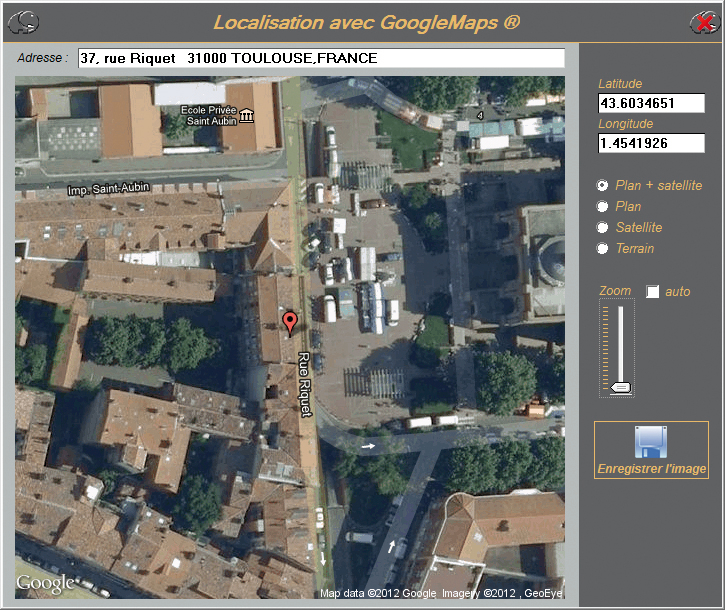Image resolution: width=725 pixels, height=610 pixels.
Task: Click the red location marker pin
Action: (290, 324)
